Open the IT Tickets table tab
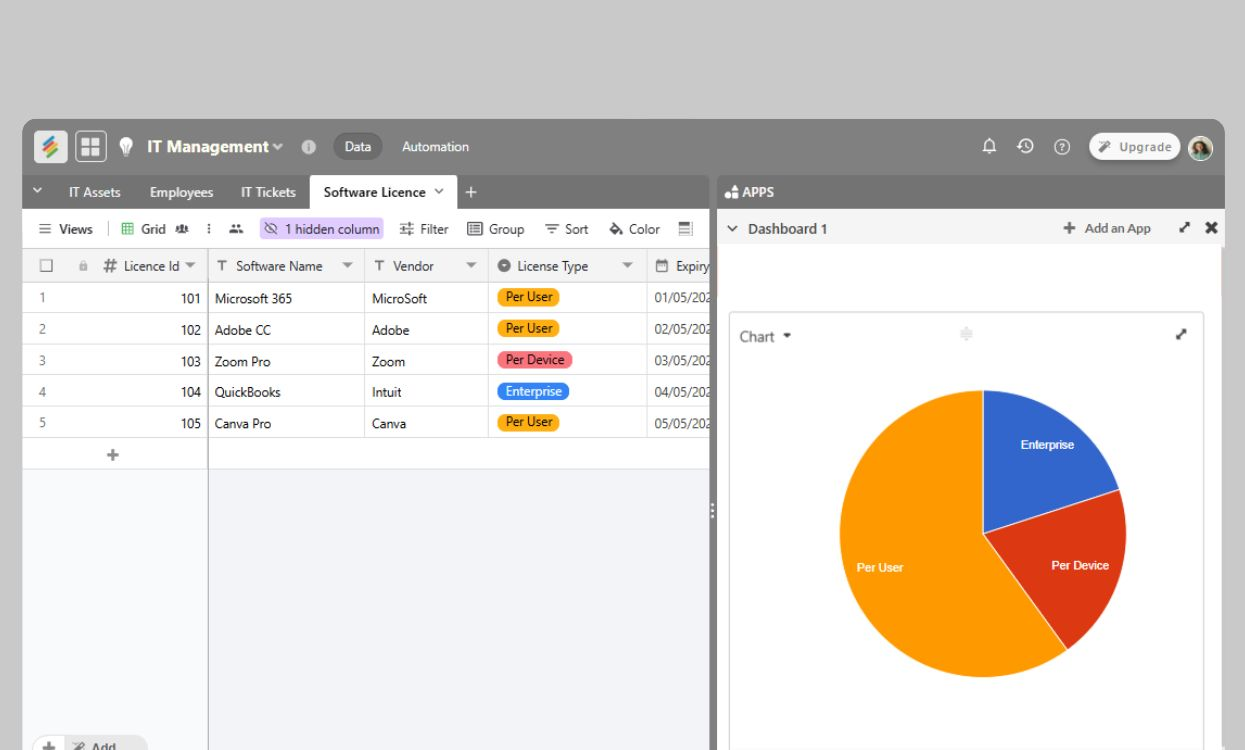The height and width of the screenshot is (750, 1245). click(268, 192)
